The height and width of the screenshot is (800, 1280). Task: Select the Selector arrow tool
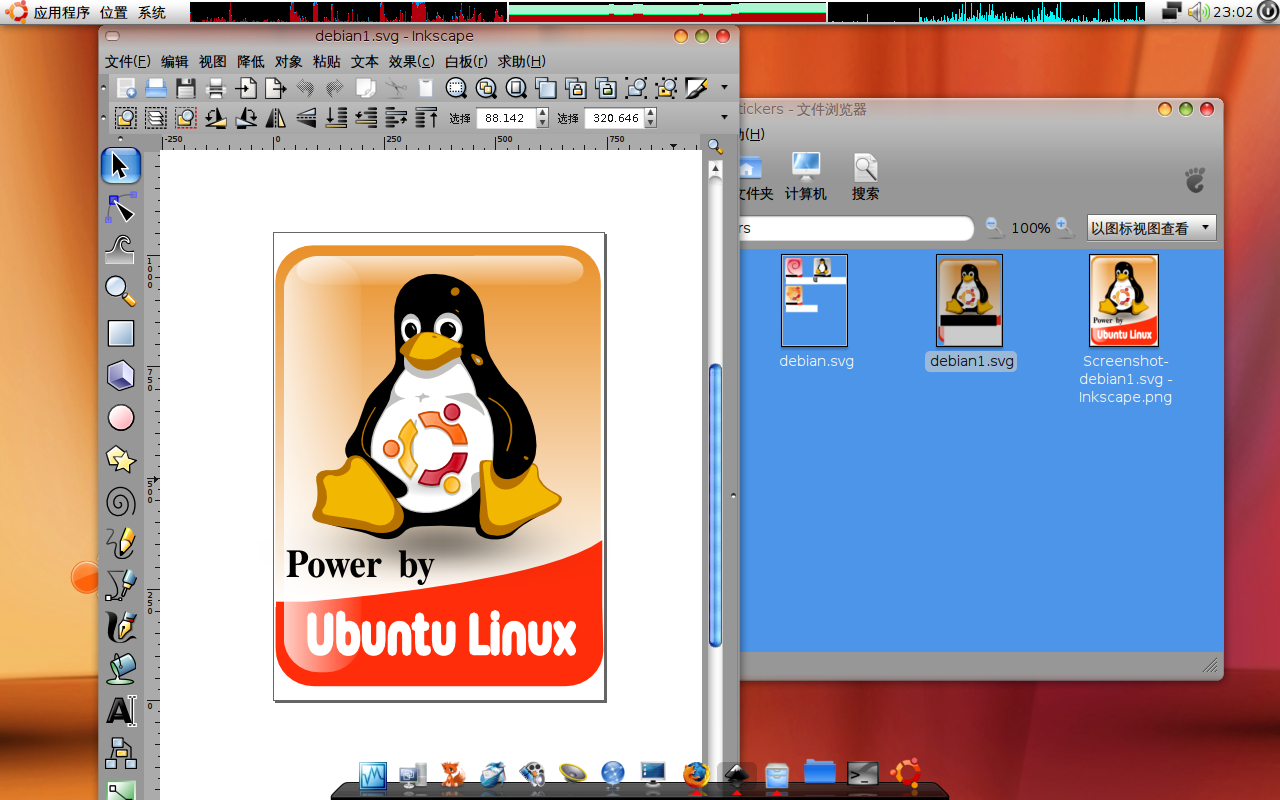[121, 166]
